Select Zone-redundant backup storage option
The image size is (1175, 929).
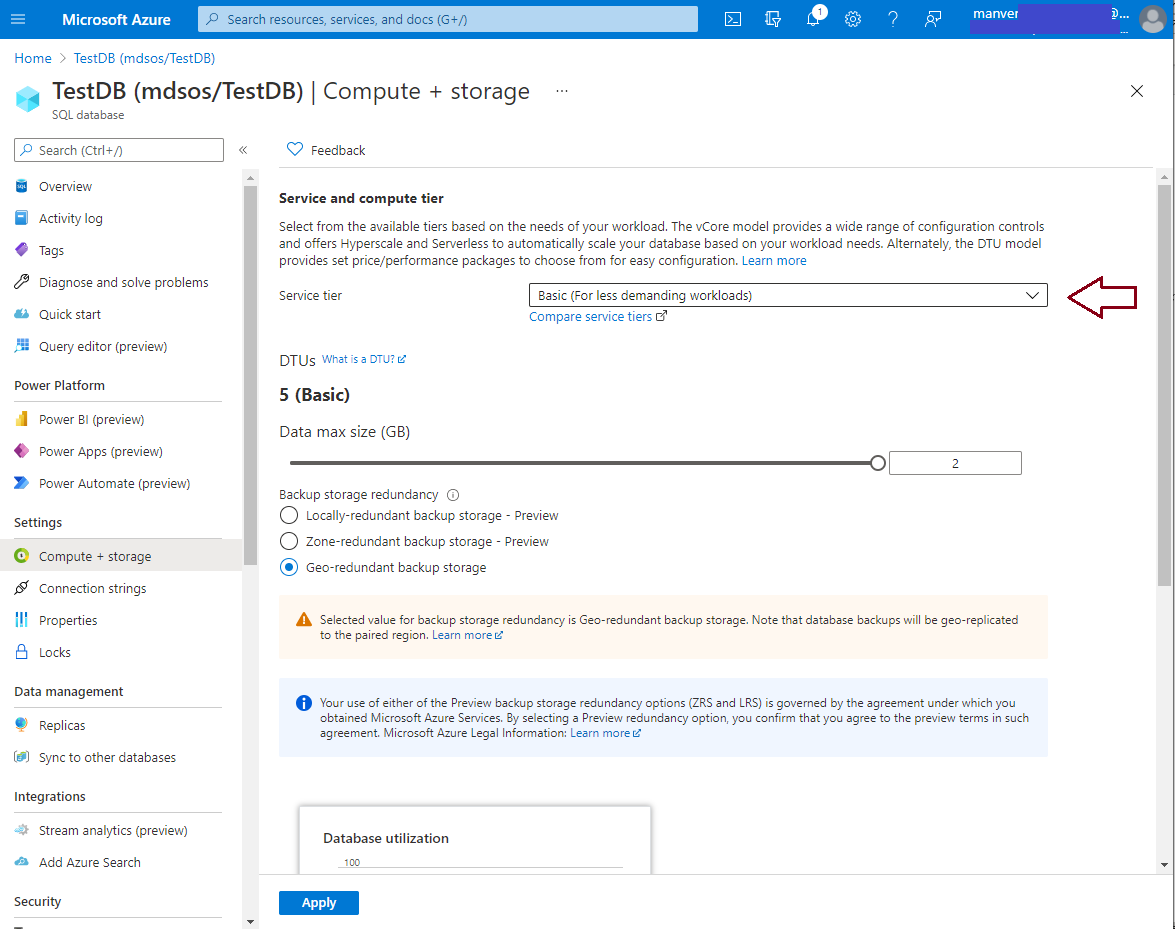point(289,542)
